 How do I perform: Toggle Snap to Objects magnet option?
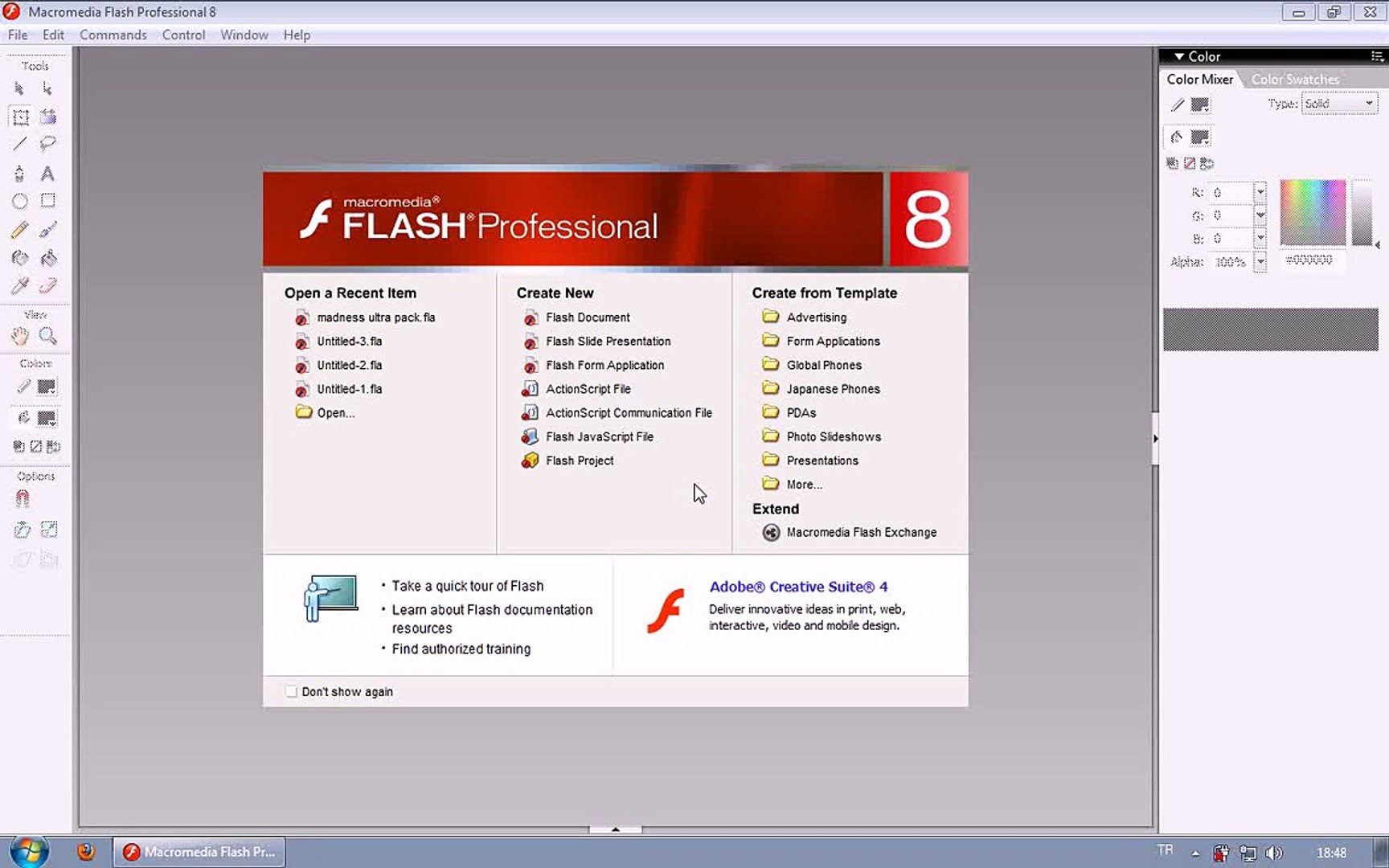(x=22, y=499)
